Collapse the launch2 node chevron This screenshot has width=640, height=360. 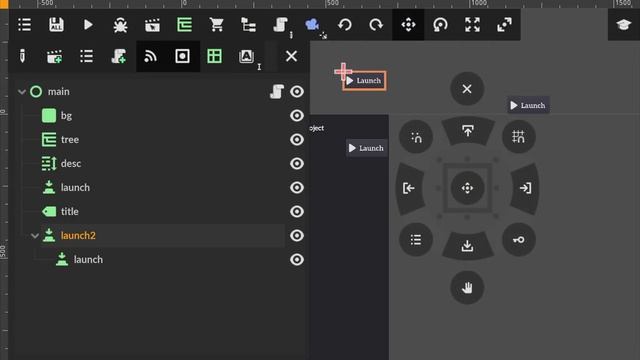[x=35, y=236]
